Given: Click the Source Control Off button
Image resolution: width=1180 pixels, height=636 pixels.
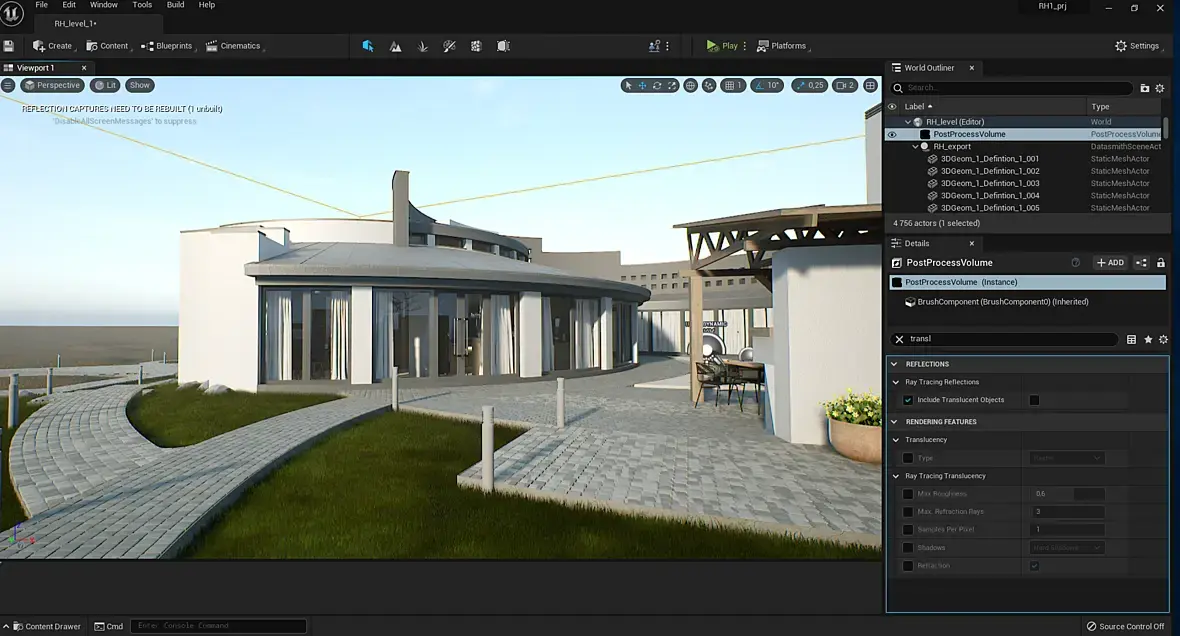Looking at the screenshot, I should coord(1125,626).
